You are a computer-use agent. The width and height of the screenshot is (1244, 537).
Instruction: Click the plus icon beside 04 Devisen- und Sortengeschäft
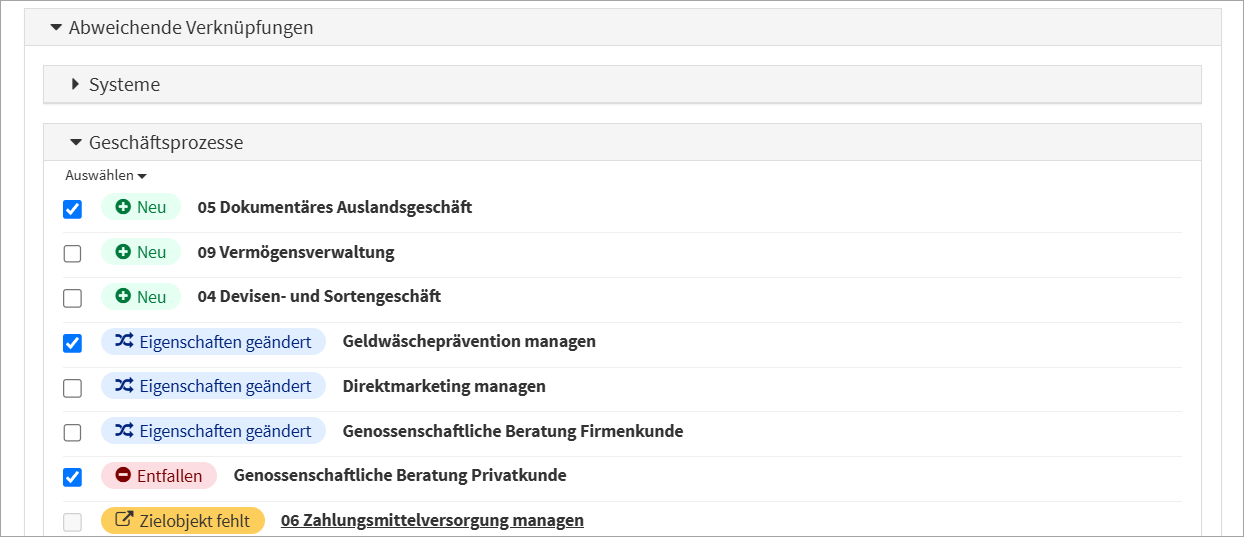pos(124,297)
